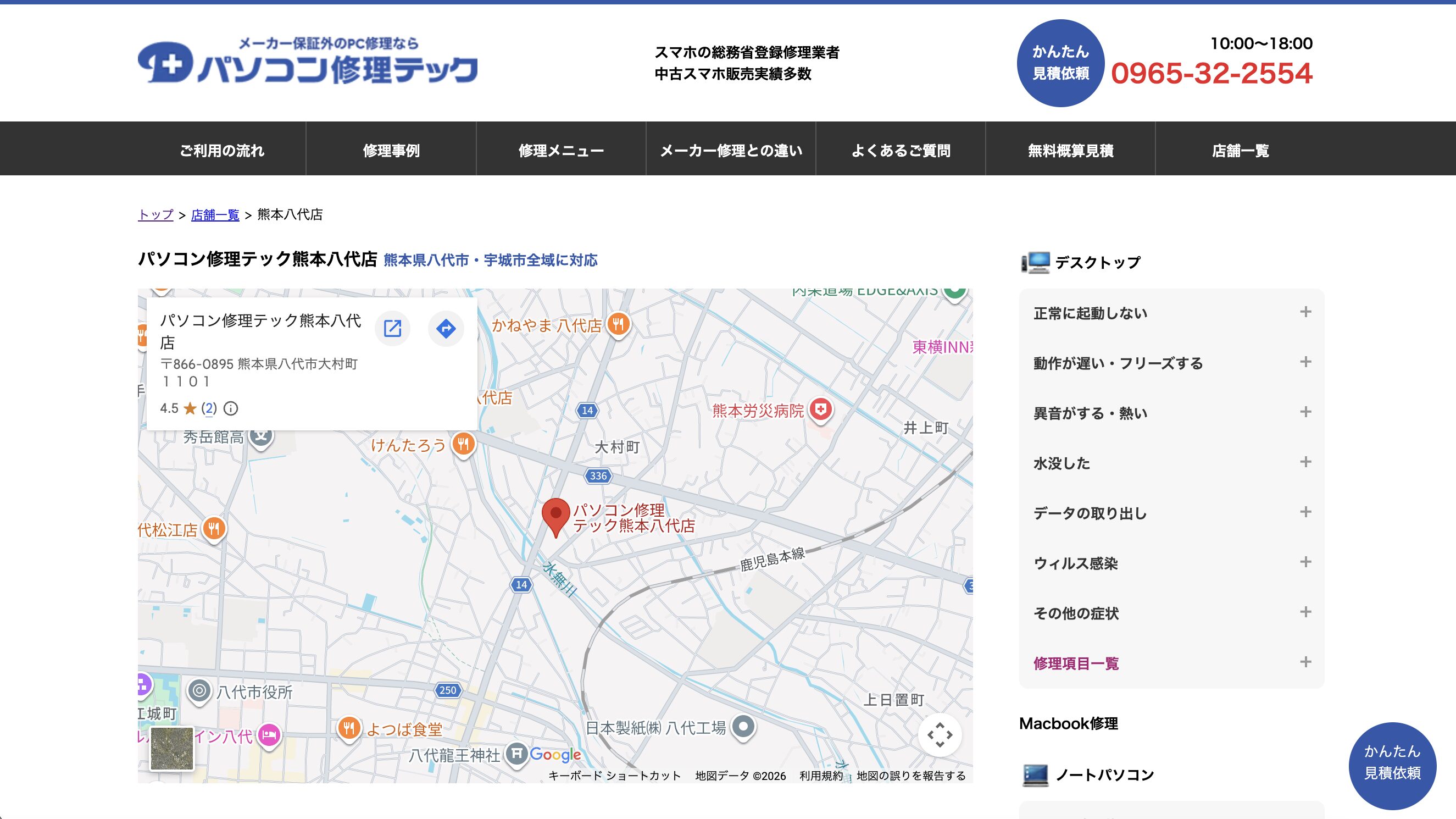Click the 鹿児島本線 railway label
1456x819 pixels.
(772, 559)
